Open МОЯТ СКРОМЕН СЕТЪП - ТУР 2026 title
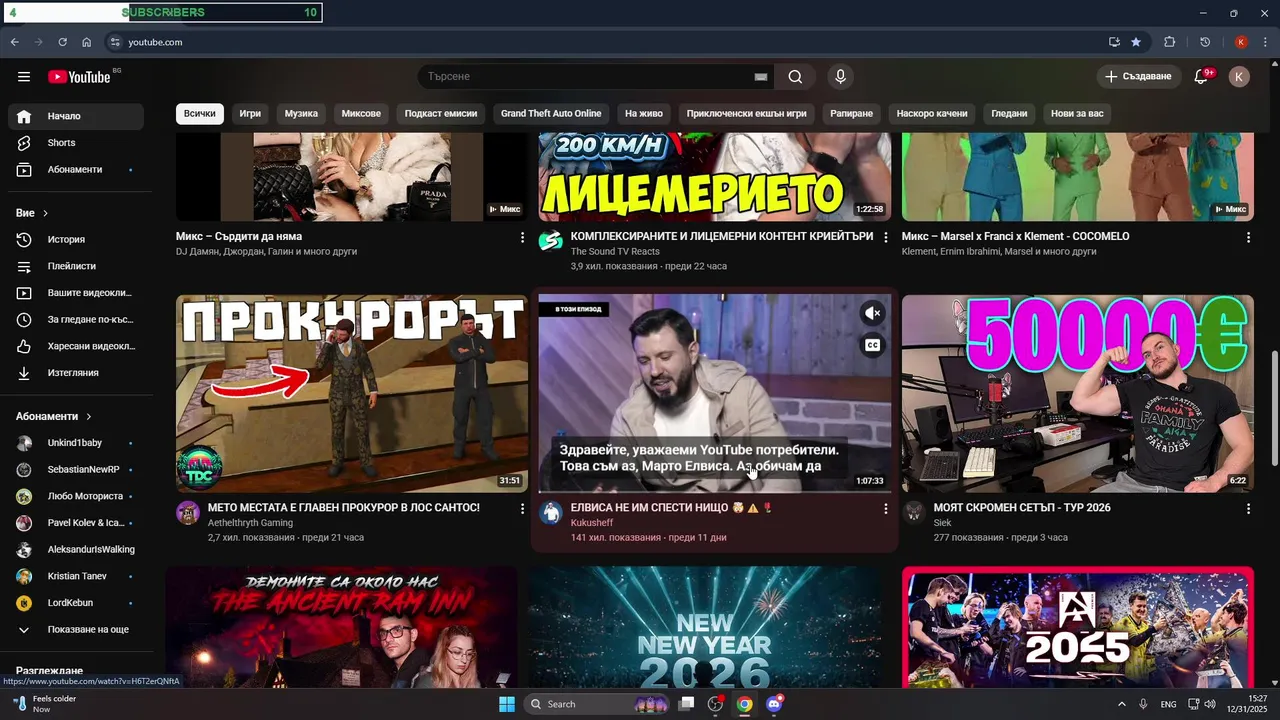This screenshot has width=1280, height=720. 1022,508
